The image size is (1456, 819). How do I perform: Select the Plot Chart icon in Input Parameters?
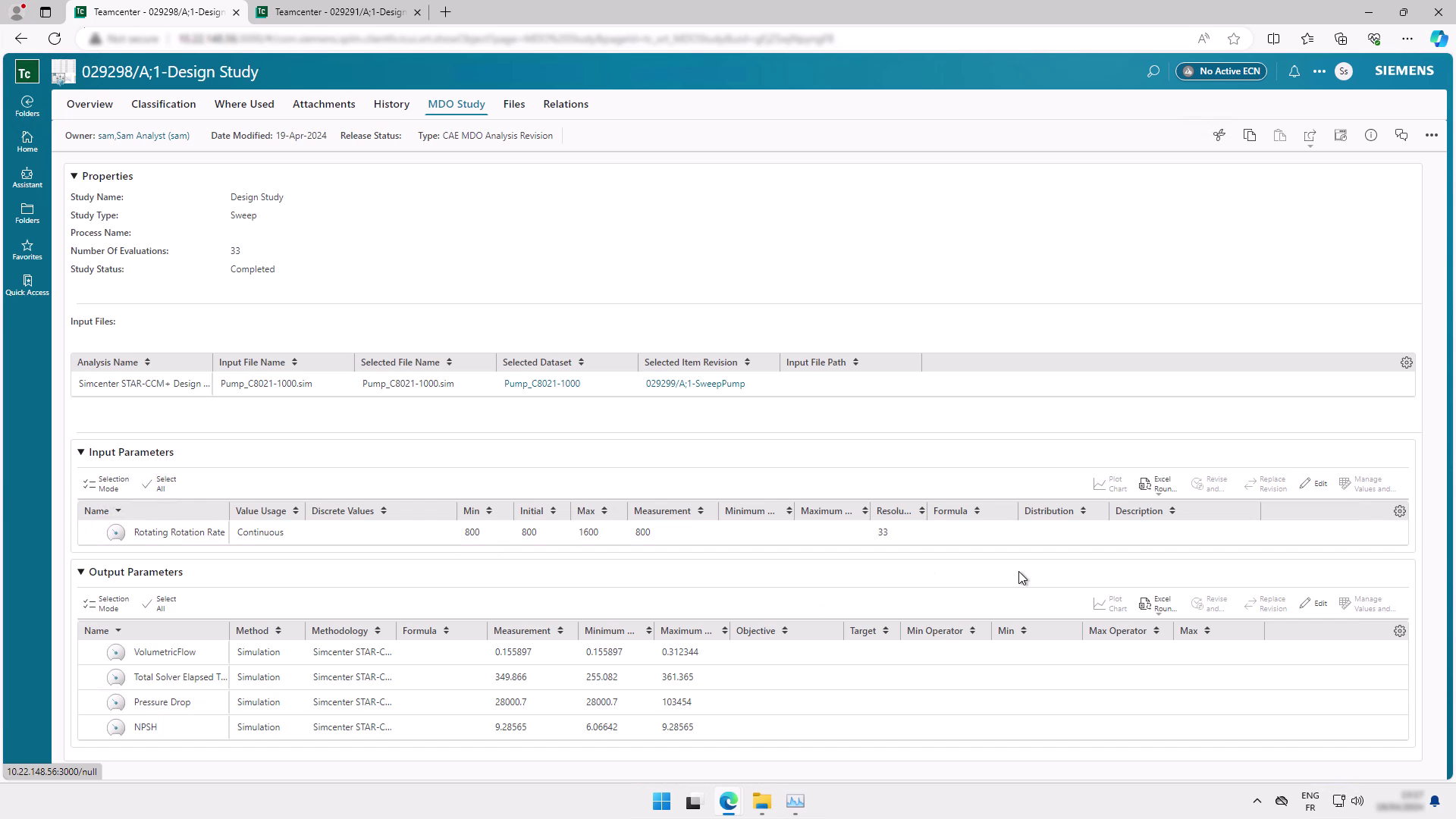tap(1108, 483)
